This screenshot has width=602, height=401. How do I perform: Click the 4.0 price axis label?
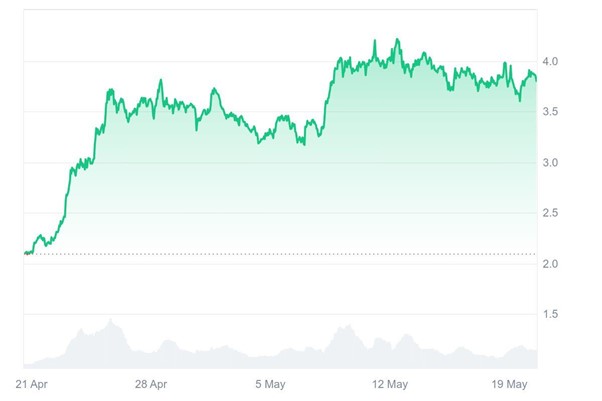[549, 62]
